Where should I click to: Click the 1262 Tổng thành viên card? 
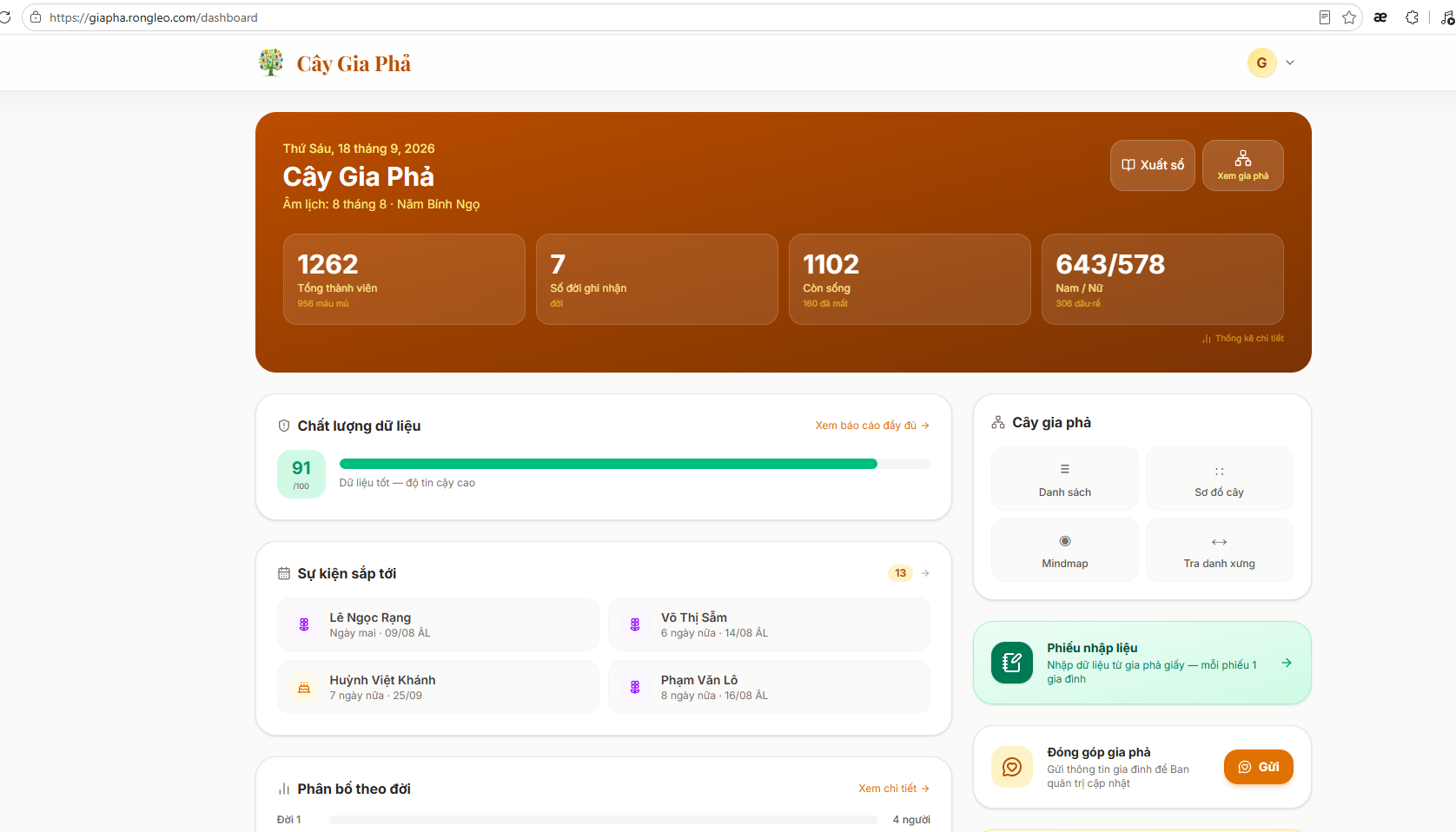[x=404, y=279]
